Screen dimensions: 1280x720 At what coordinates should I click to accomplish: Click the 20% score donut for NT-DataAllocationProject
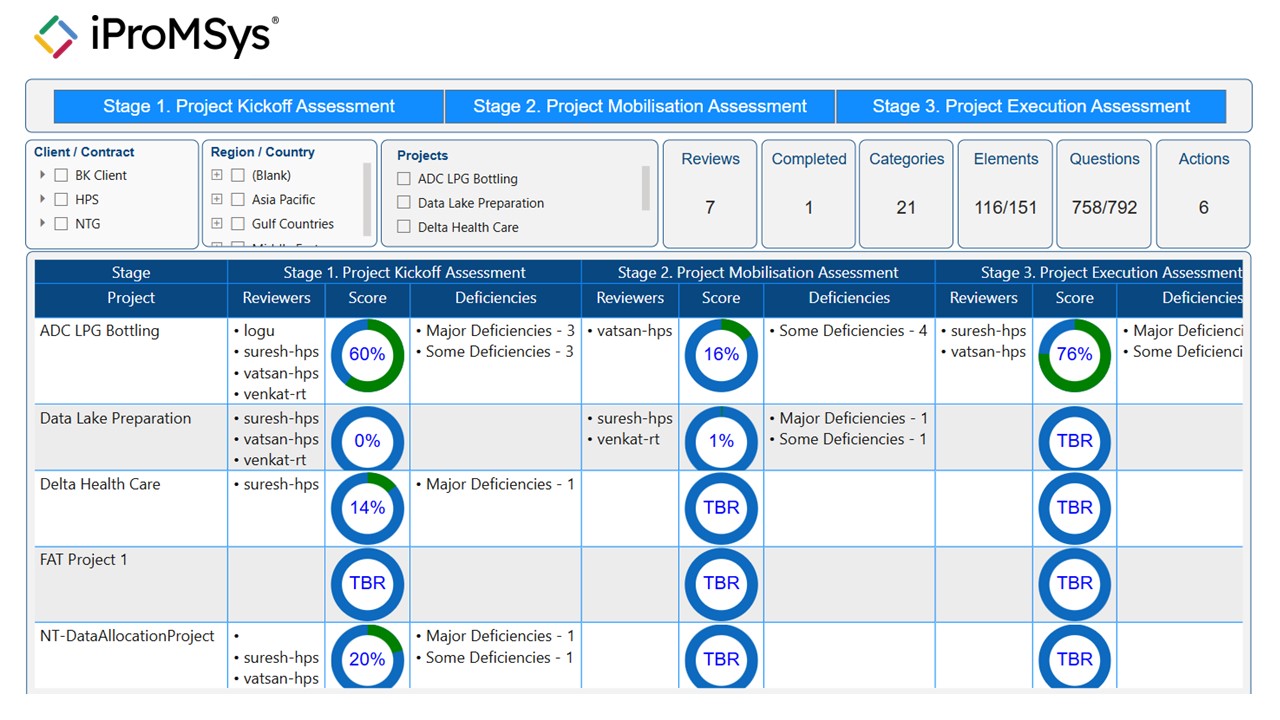pyautogui.click(x=367, y=657)
